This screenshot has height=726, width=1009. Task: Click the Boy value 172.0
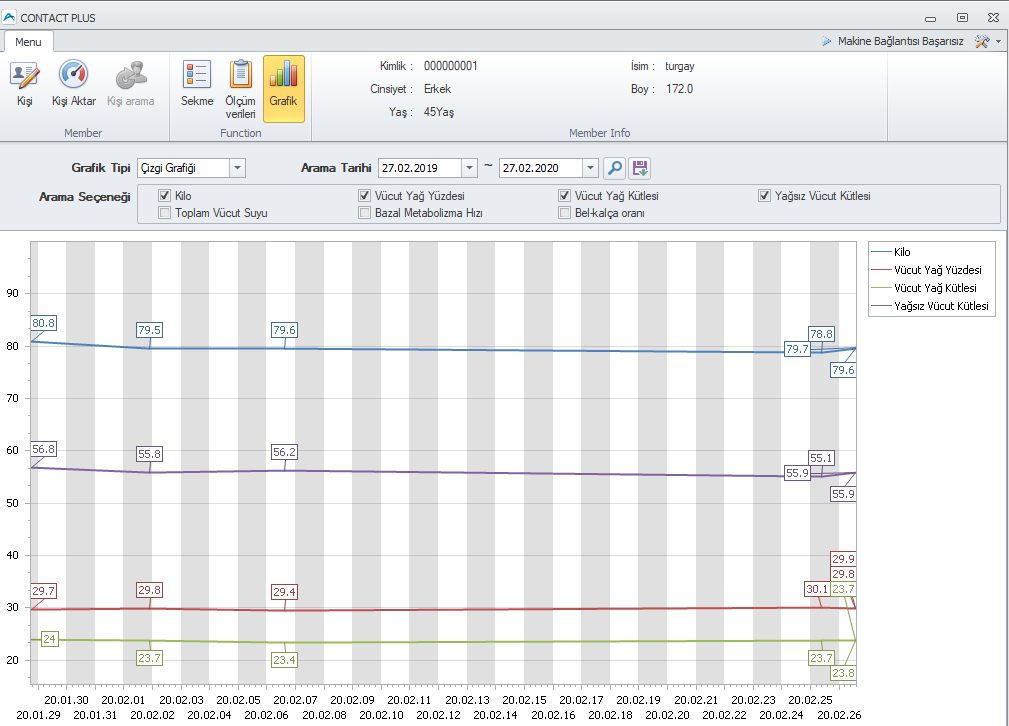(x=680, y=89)
